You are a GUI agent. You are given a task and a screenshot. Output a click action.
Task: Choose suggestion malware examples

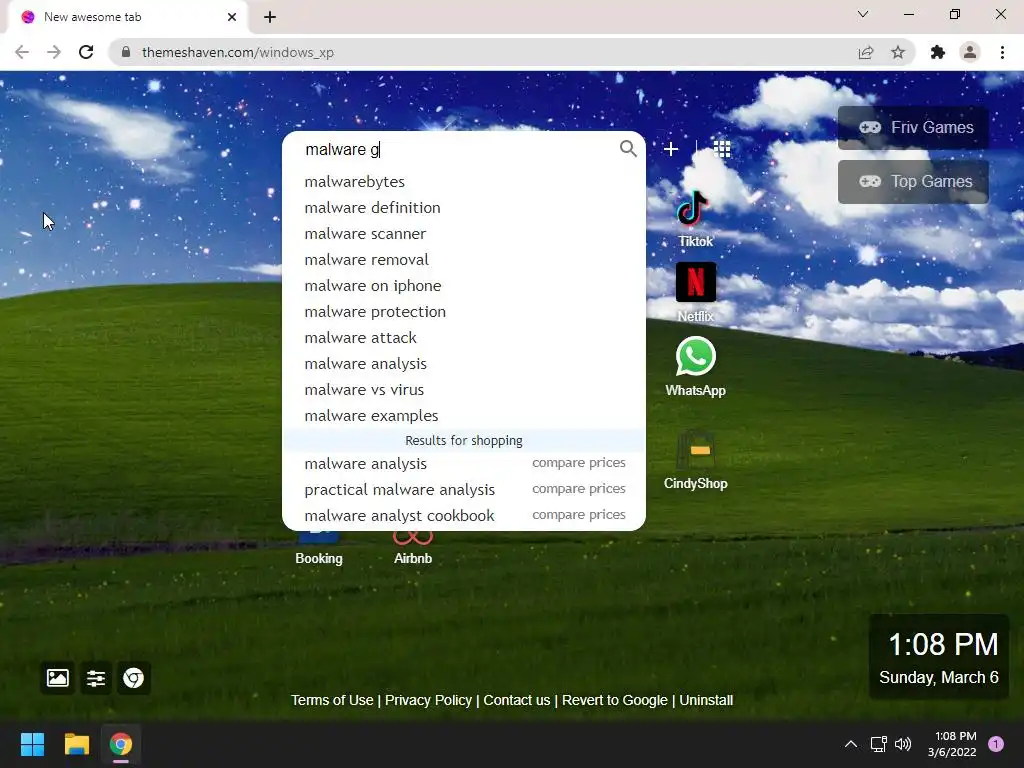click(x=464, y=416)
